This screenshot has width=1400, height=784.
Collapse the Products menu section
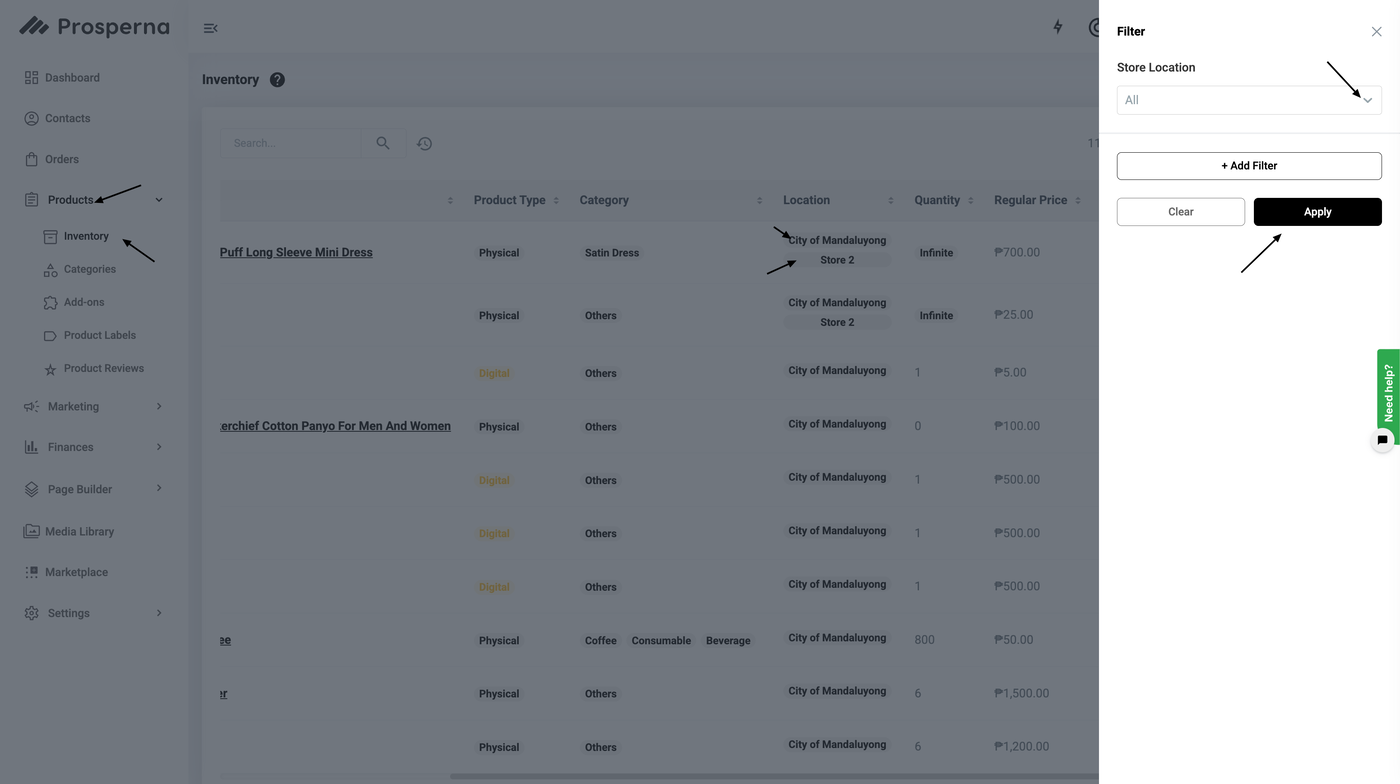(159, 200)
